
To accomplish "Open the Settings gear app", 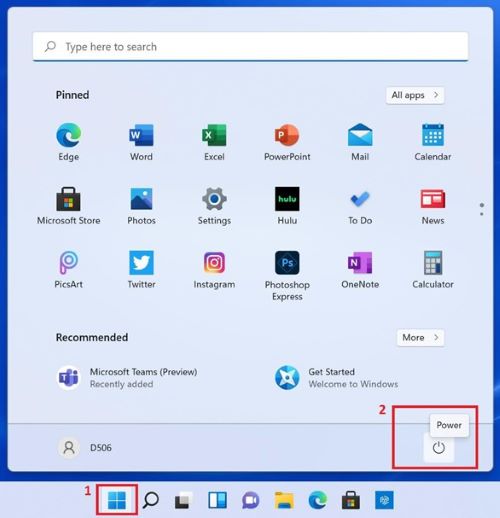I will pos(214,206).
